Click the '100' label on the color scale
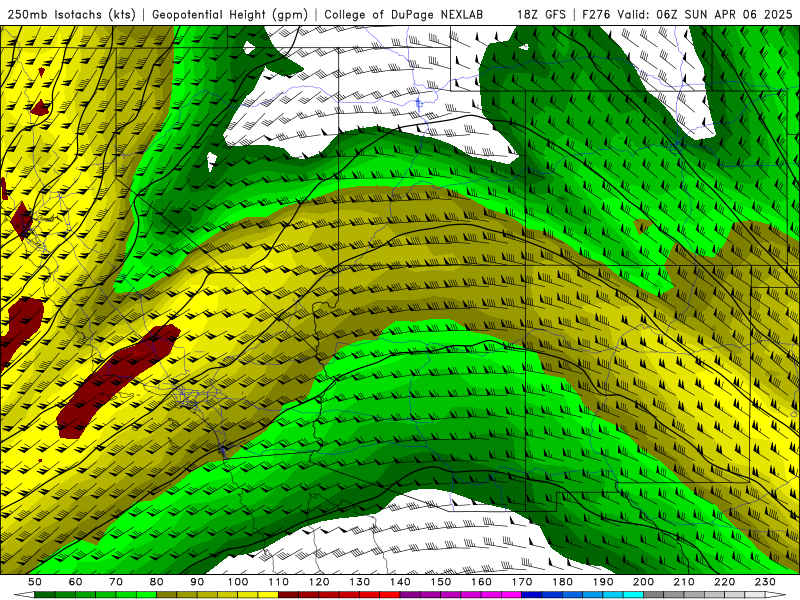The height and width of the screenshot is (600, 800). (x=237, y=582)
